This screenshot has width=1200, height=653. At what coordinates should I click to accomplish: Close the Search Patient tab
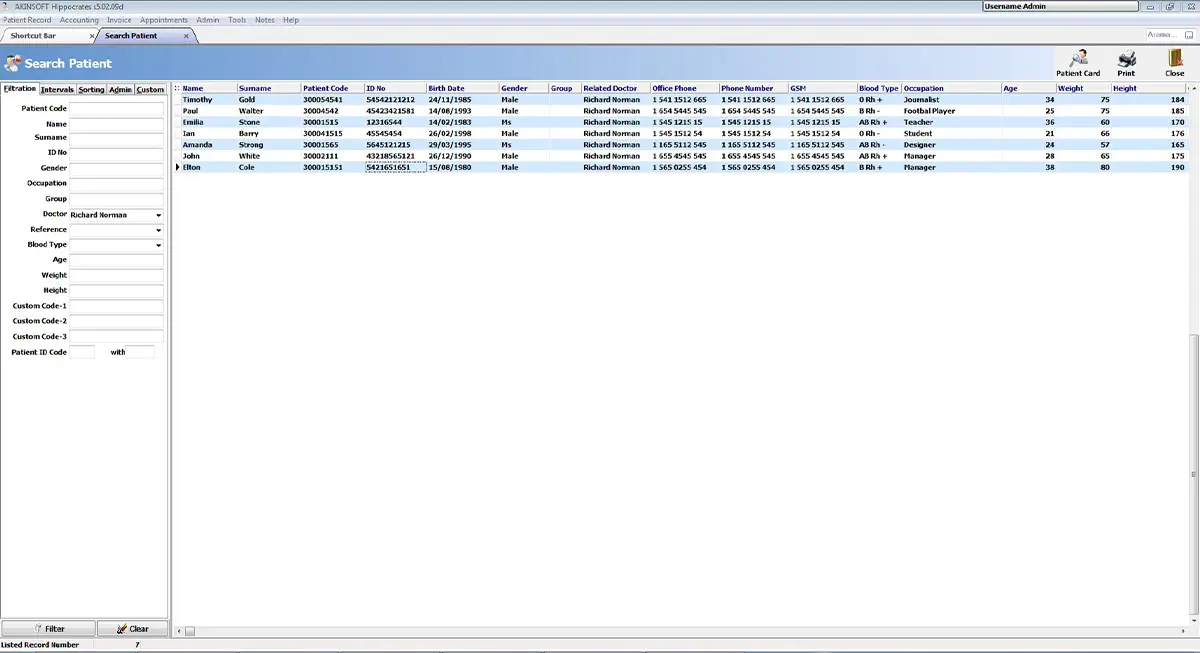point(186,36)
